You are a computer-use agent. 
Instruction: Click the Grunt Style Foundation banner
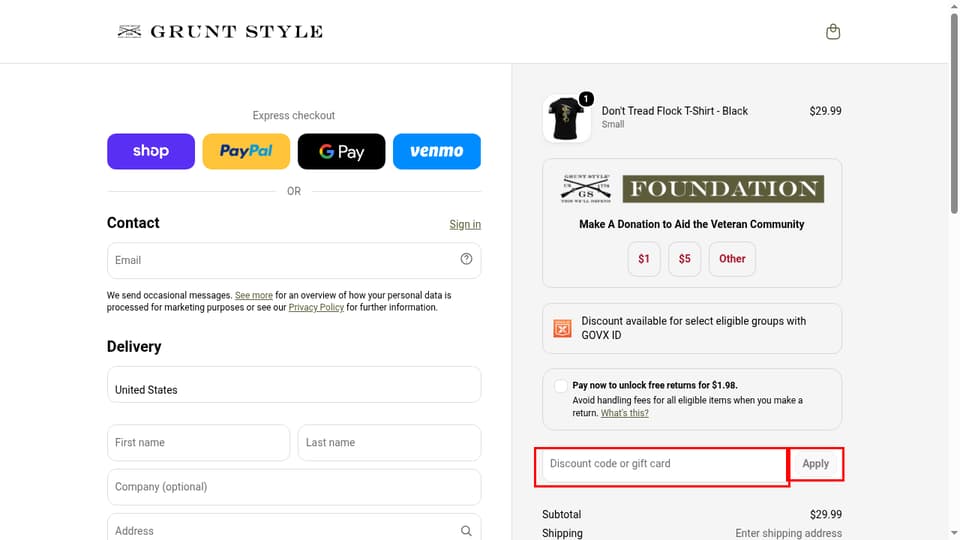692,189
